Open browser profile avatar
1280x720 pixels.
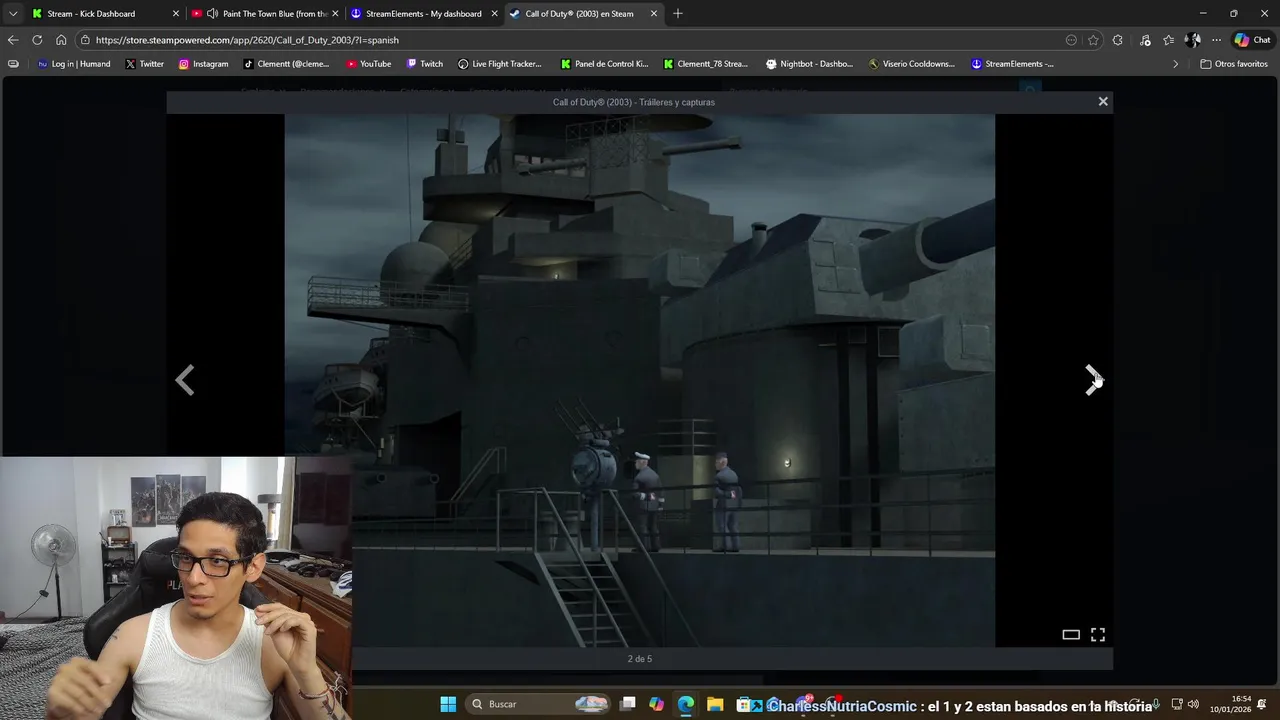tap(1192, 40)
